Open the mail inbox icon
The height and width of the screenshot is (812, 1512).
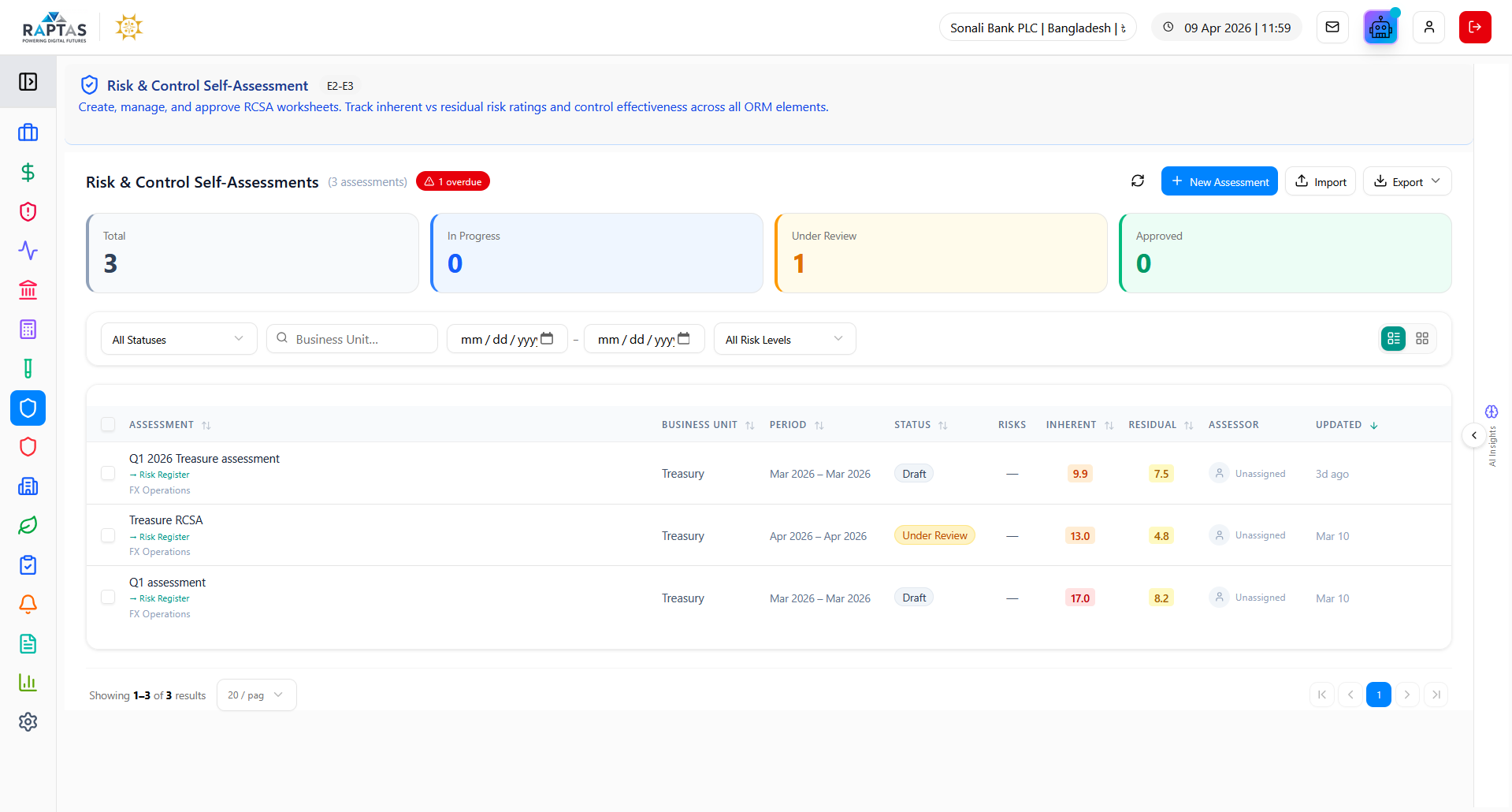1332,28
